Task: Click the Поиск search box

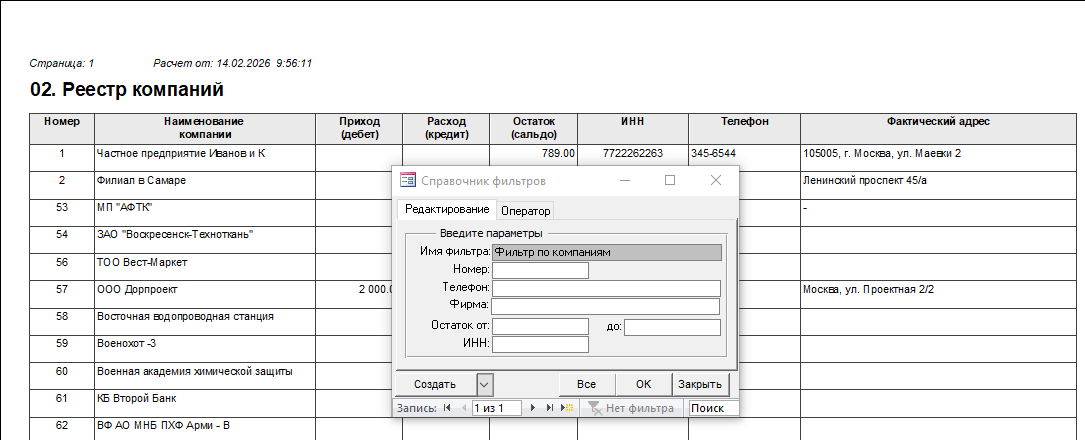Action: tap(713, 408)
